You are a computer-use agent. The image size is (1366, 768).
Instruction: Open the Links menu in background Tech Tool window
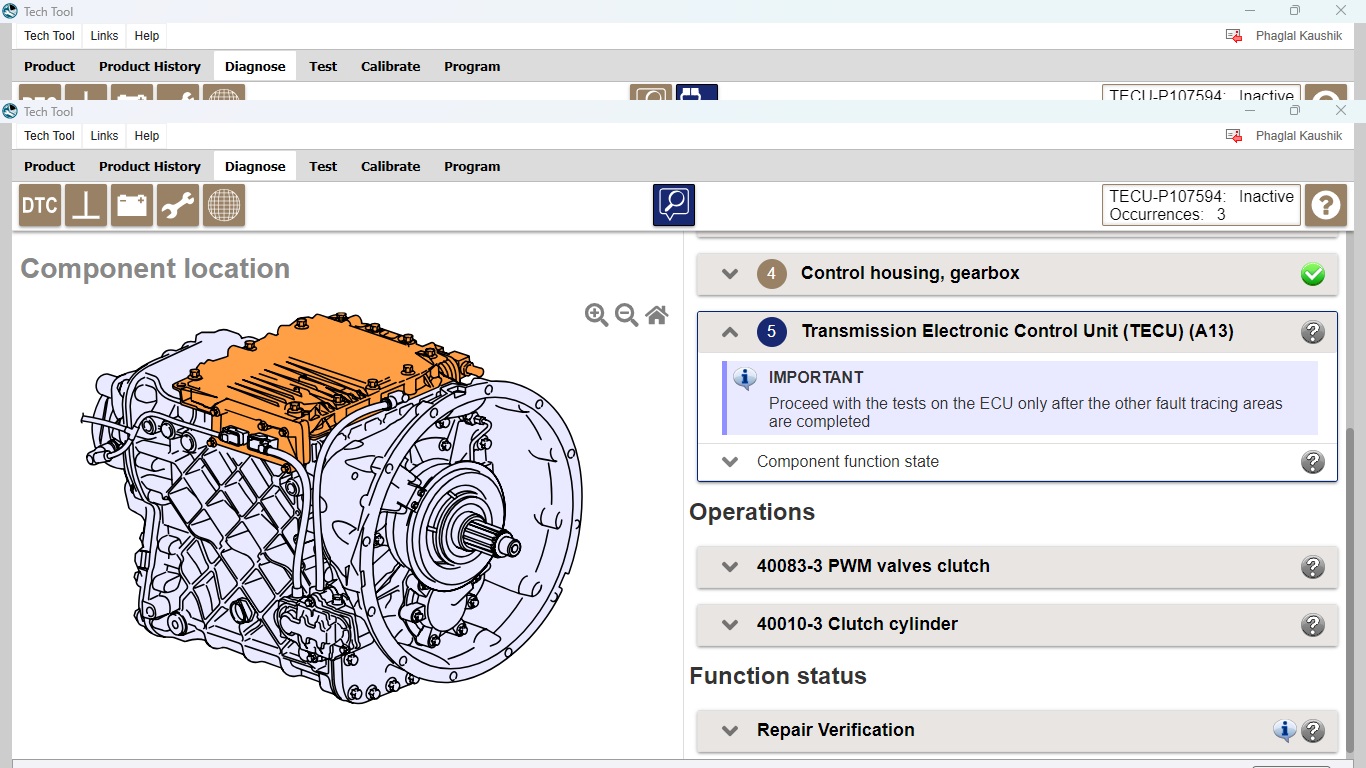104,36
